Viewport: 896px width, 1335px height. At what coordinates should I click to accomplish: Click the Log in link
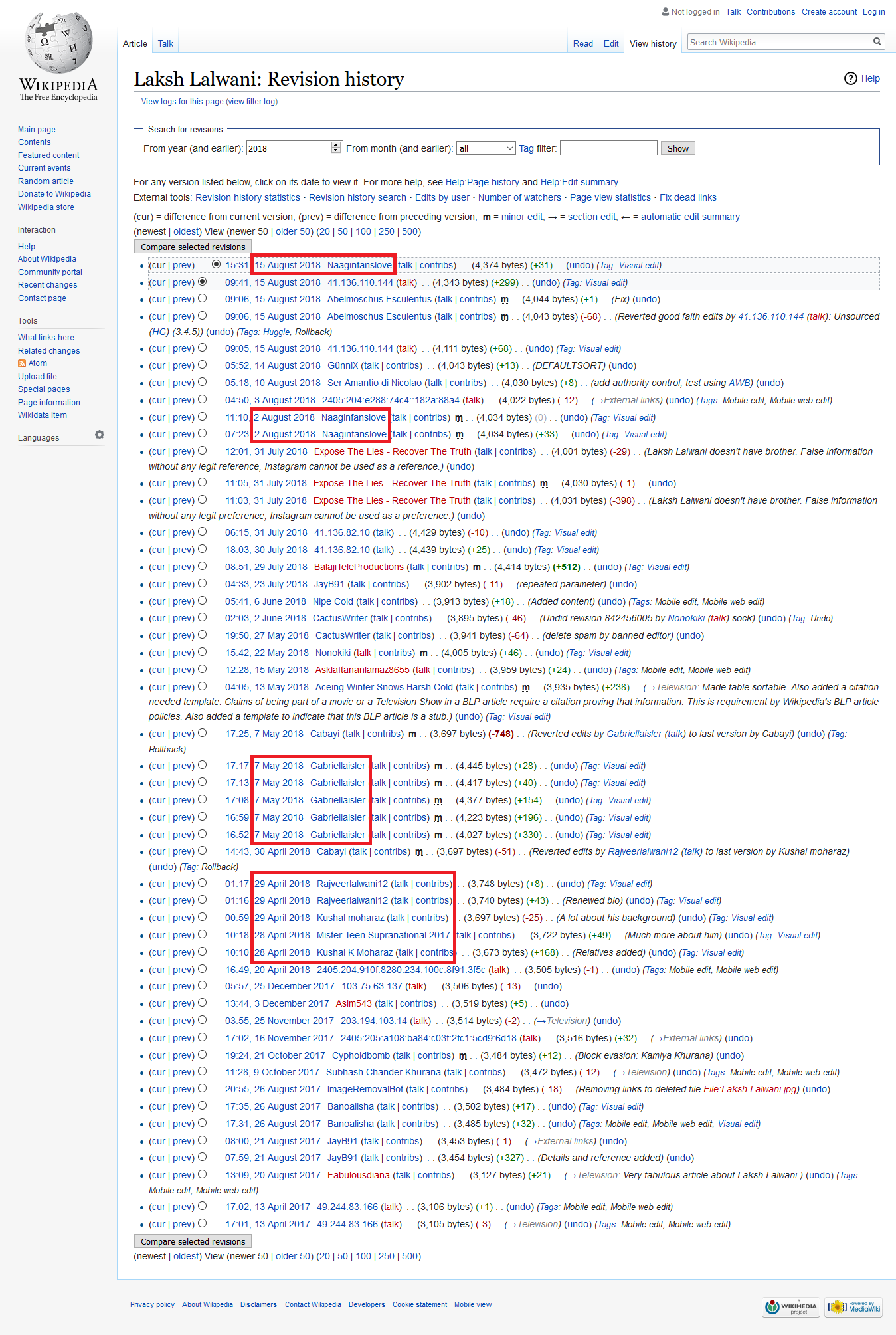(x=873, y=12)
